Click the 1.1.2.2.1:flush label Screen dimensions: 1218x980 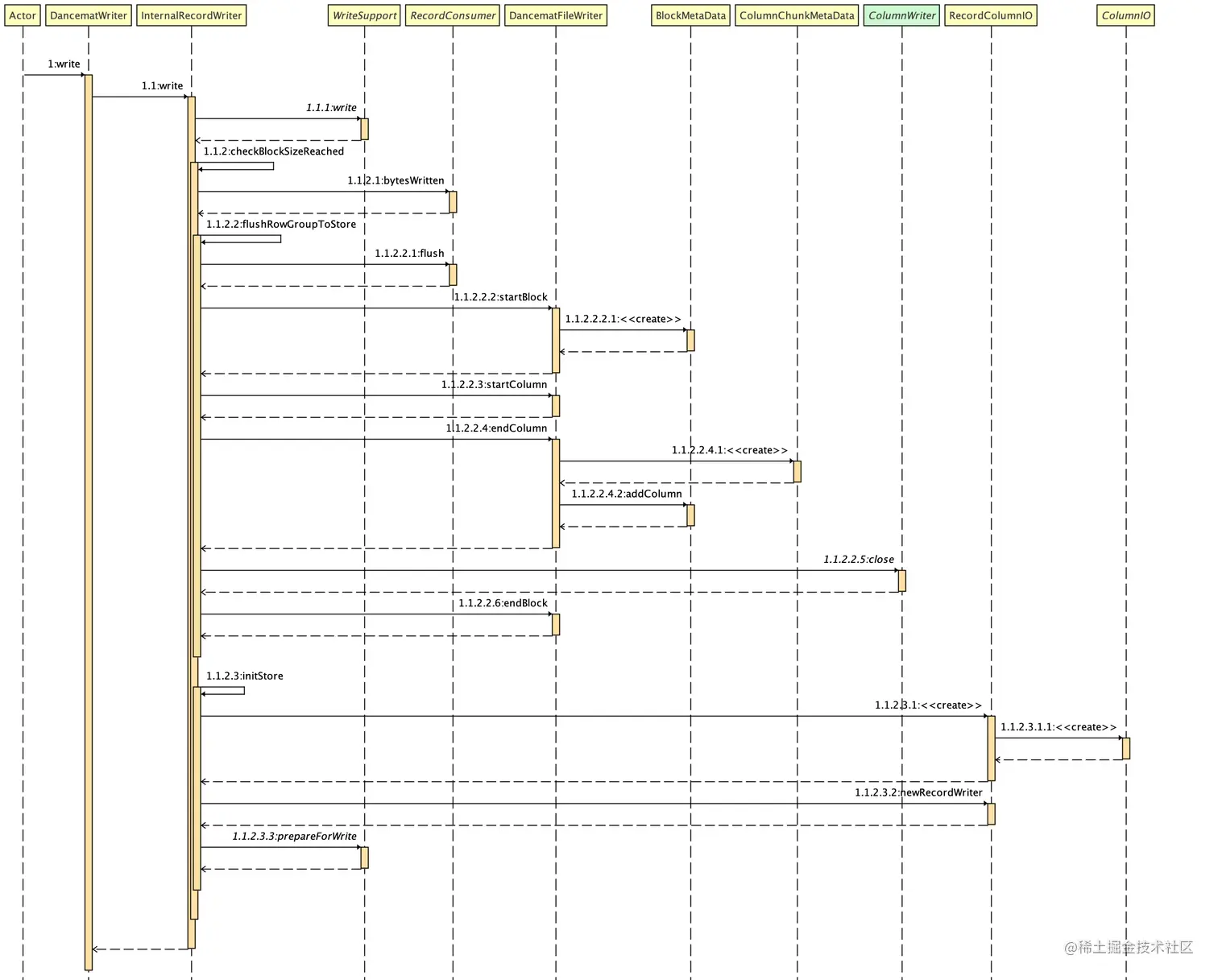pyautogui.click(x=409, y=253)
